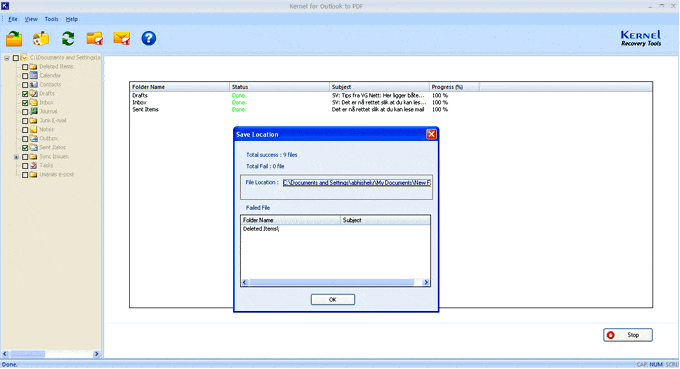Open the File menu
This screenshot has width=680, height=369.
13,19
